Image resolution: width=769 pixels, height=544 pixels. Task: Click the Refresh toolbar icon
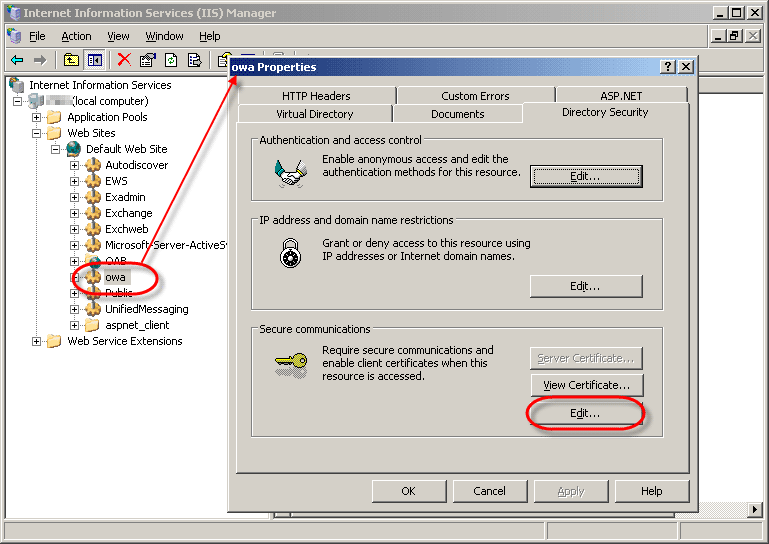[171, 60]
